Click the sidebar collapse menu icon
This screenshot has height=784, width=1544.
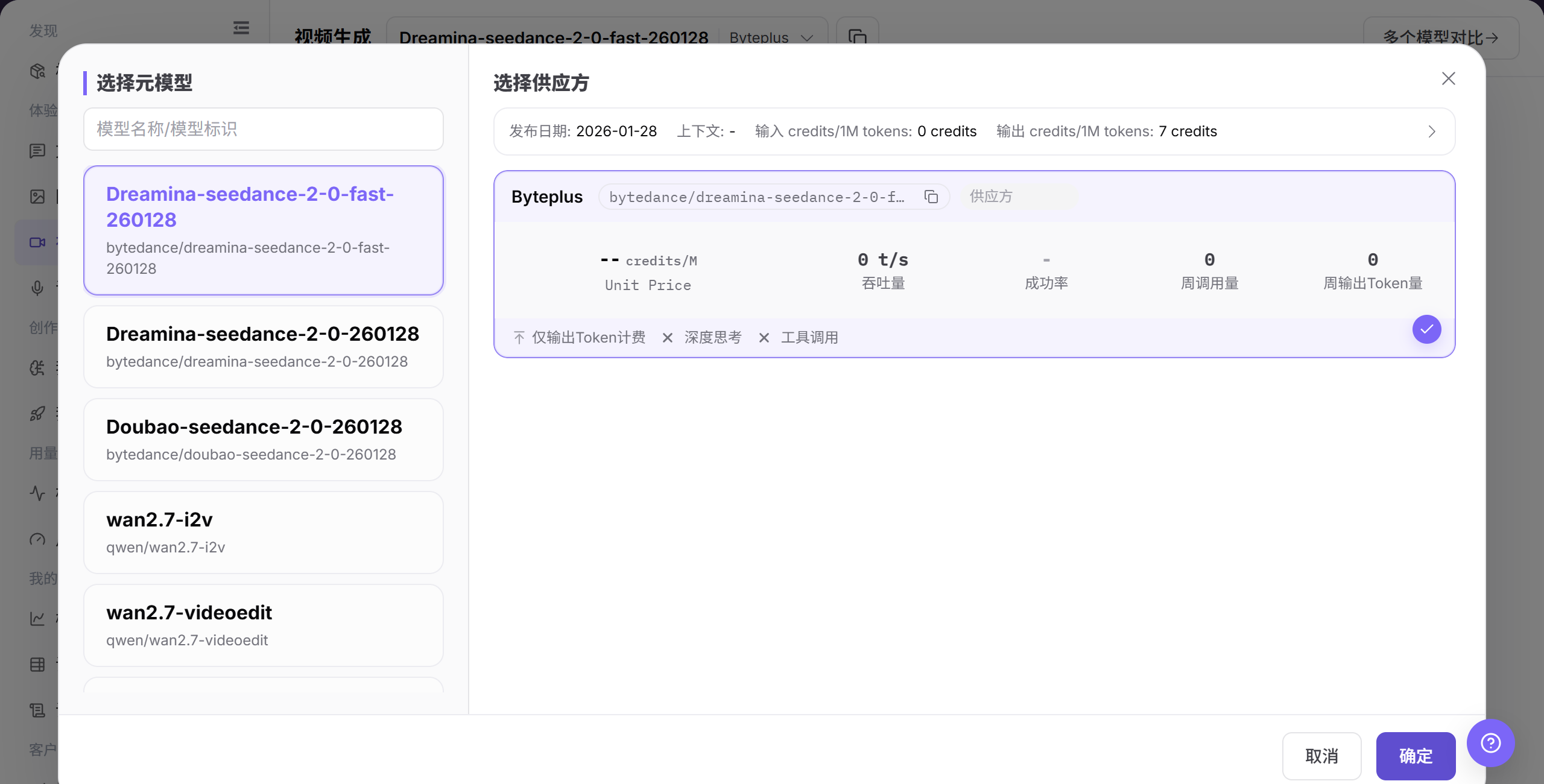click(241, 28)
